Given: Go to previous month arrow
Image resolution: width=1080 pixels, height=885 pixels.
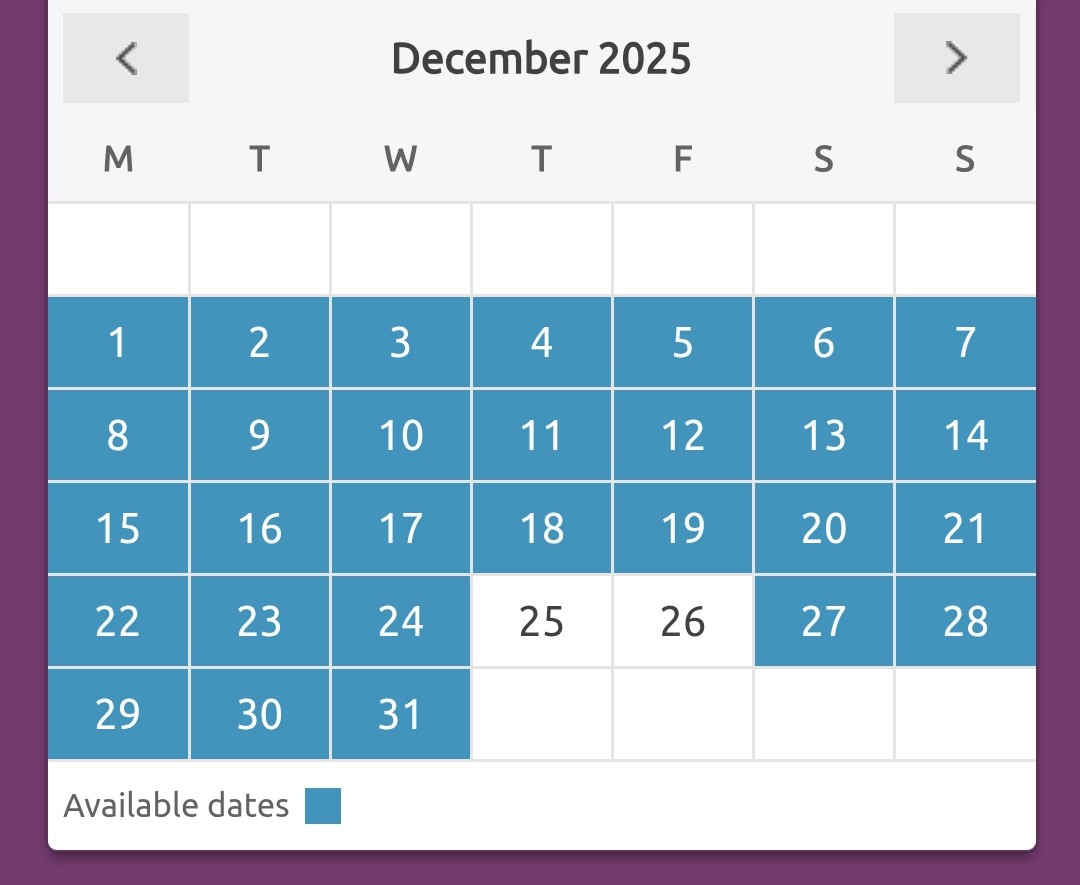Looking at the screenshot, I should 126,58.
